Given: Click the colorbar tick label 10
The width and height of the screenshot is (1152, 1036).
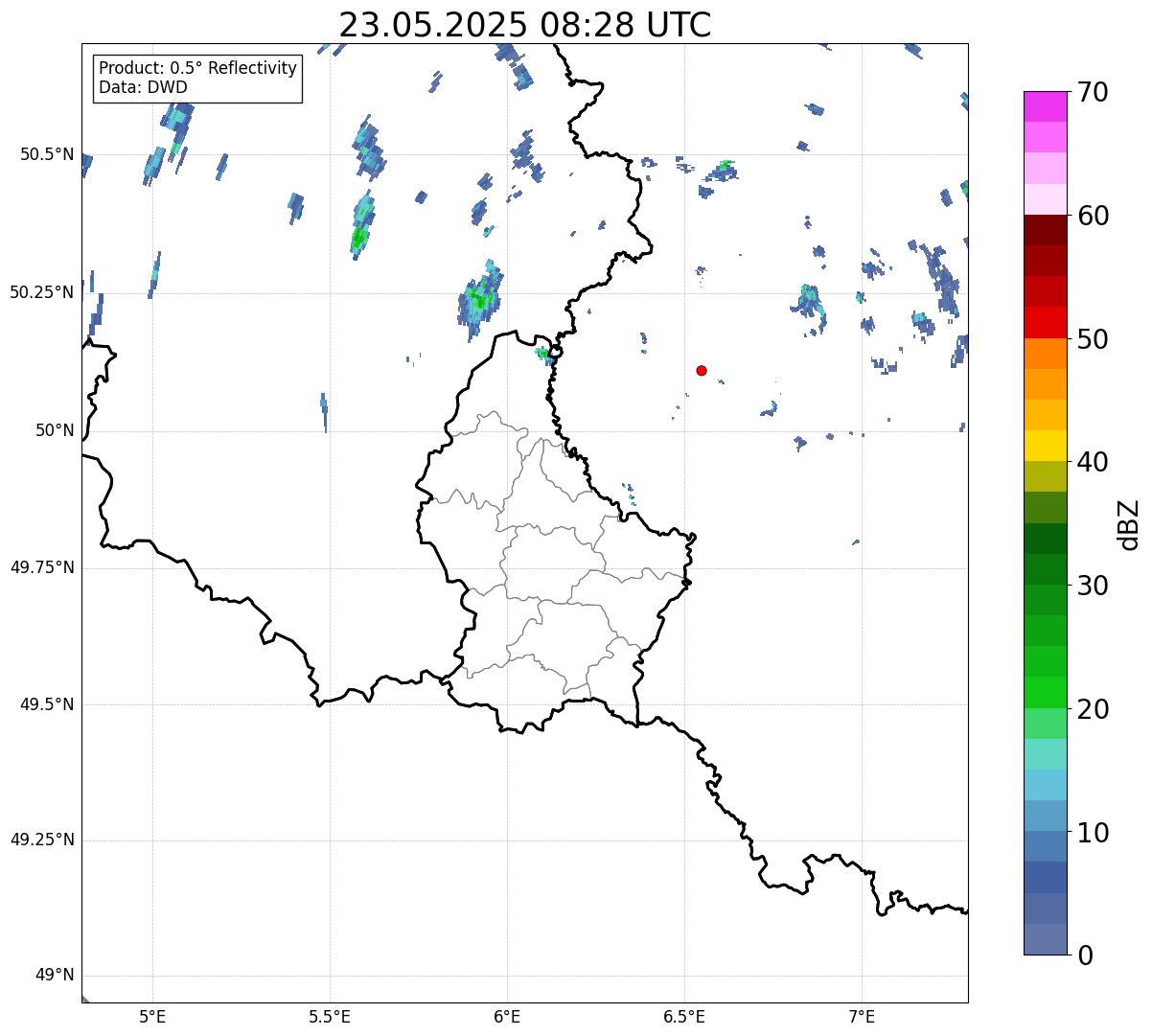Looking at the screenshot, I should [1093, 832].
